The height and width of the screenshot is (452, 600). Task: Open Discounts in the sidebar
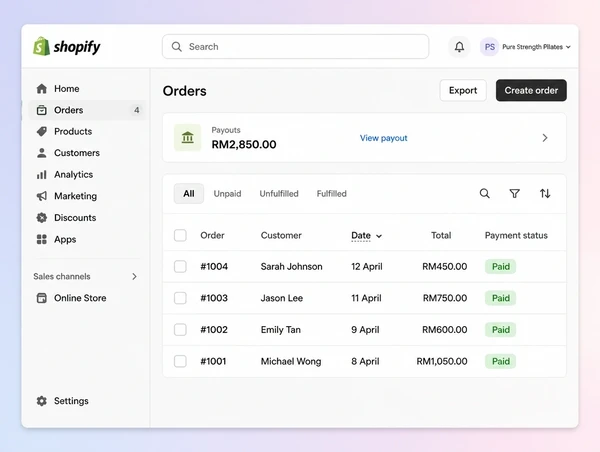tap(88, 218)
